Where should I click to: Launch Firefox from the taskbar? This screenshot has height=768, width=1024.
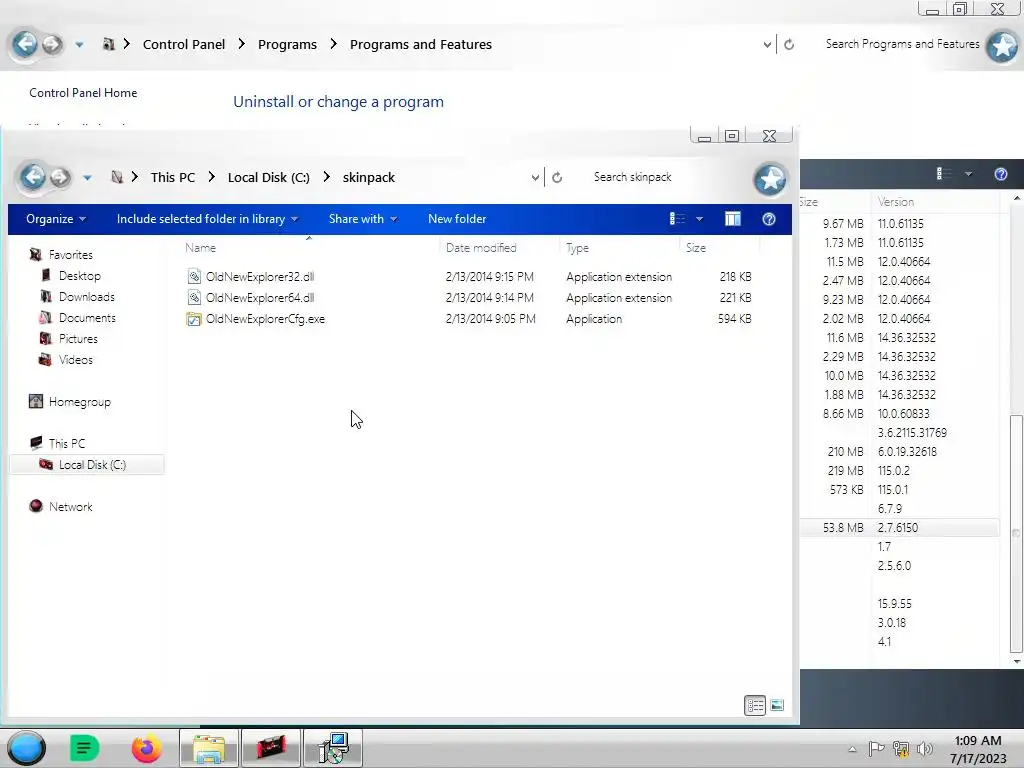point(146,748)
